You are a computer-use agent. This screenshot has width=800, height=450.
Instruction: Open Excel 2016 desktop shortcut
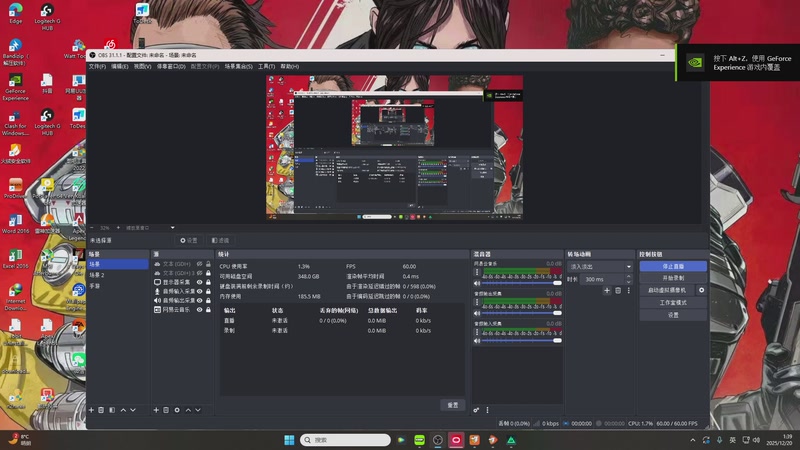[15, 259]
